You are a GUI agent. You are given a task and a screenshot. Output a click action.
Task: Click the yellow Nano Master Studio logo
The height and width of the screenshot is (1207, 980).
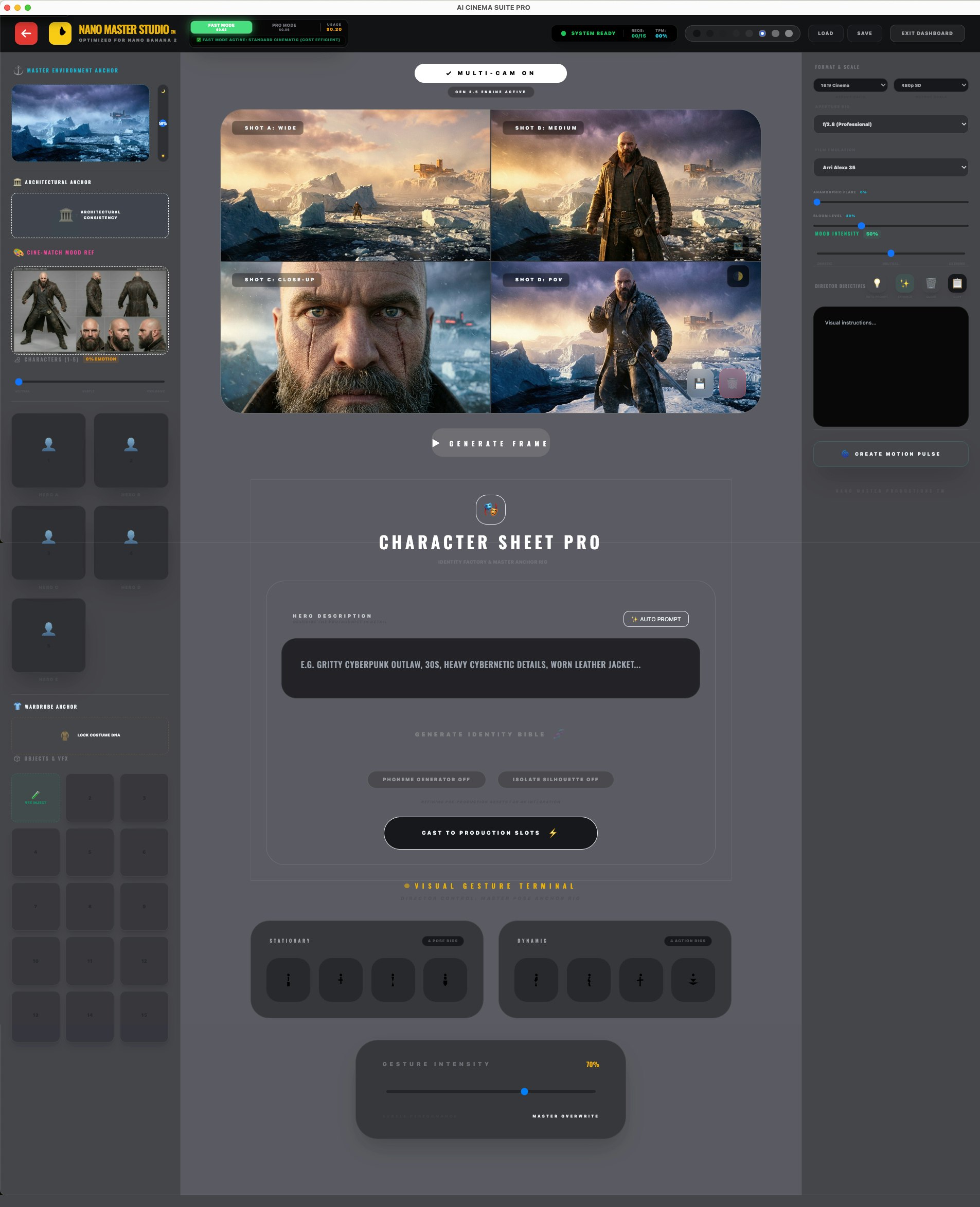60,33
